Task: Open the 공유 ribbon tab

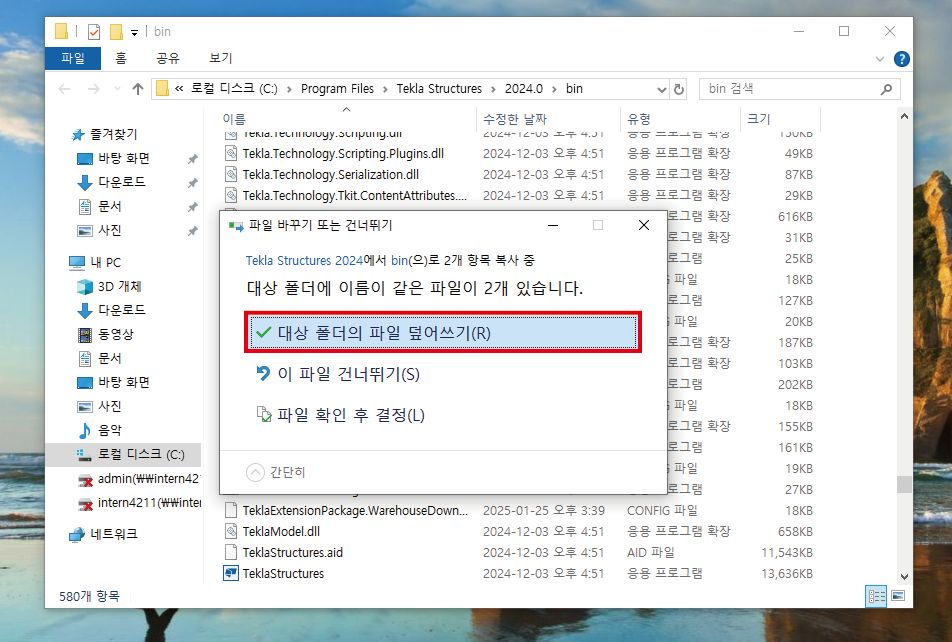Action: [168, 58]
